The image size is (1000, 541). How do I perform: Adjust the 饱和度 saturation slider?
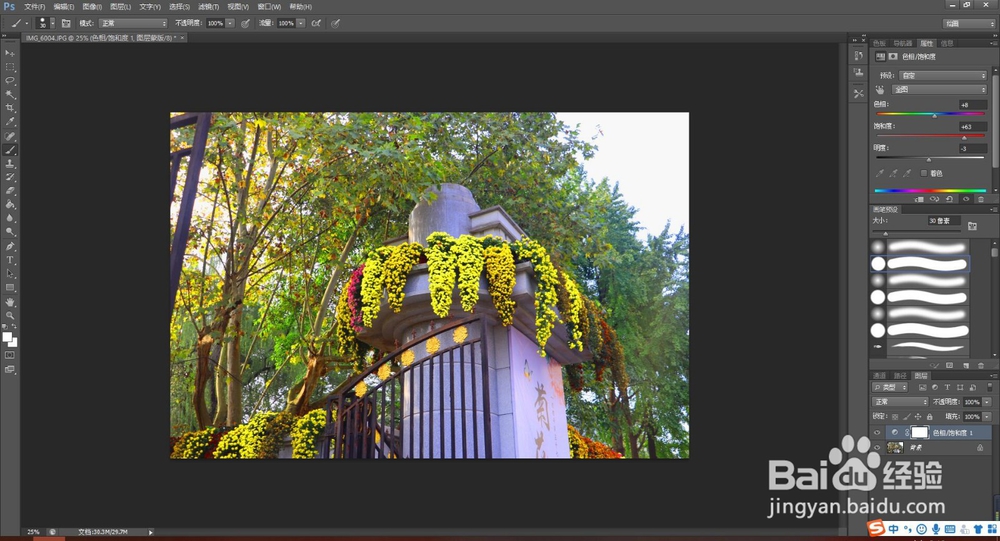[964, 137]
